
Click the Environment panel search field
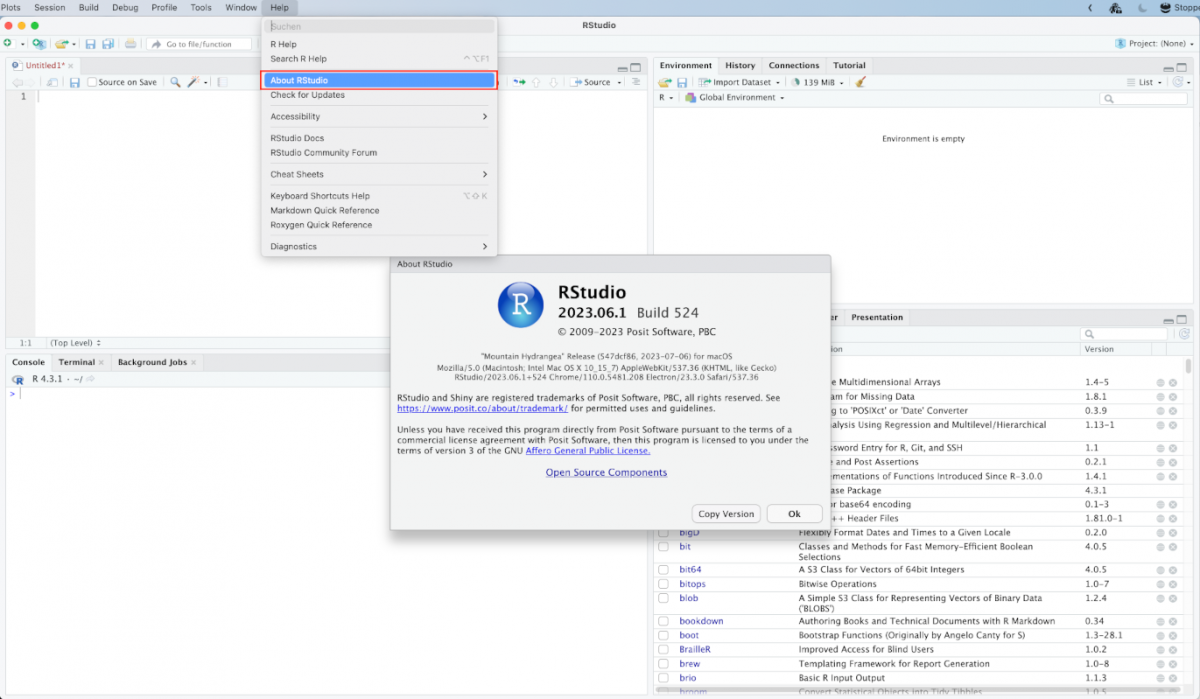coord(1140,97)
